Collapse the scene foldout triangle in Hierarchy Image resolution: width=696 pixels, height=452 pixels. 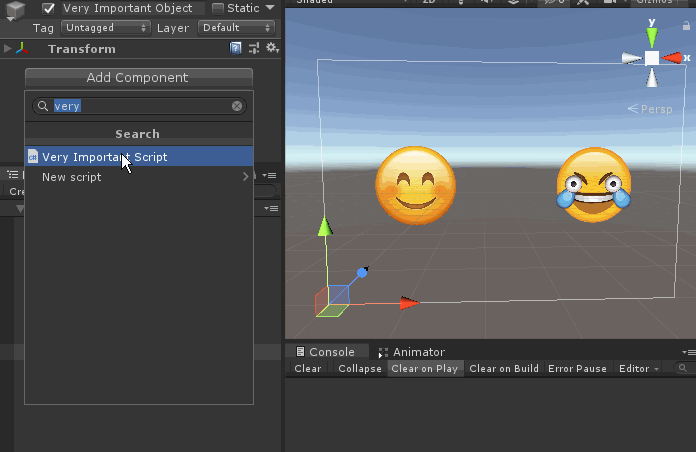point(20,209)
